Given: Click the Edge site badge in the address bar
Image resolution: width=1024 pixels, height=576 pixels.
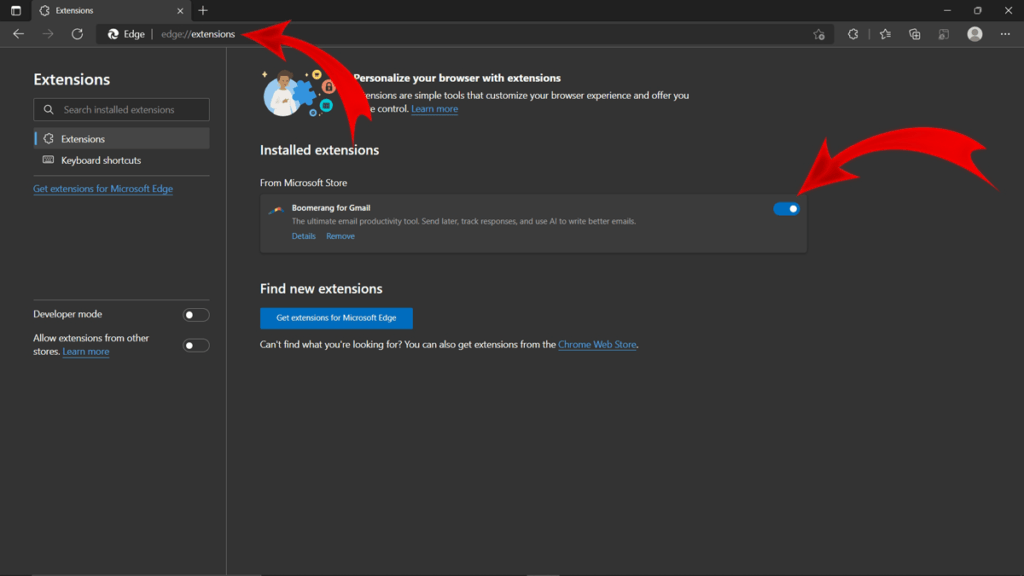Looking at the screenshot, I should click(x=124, y=33).
